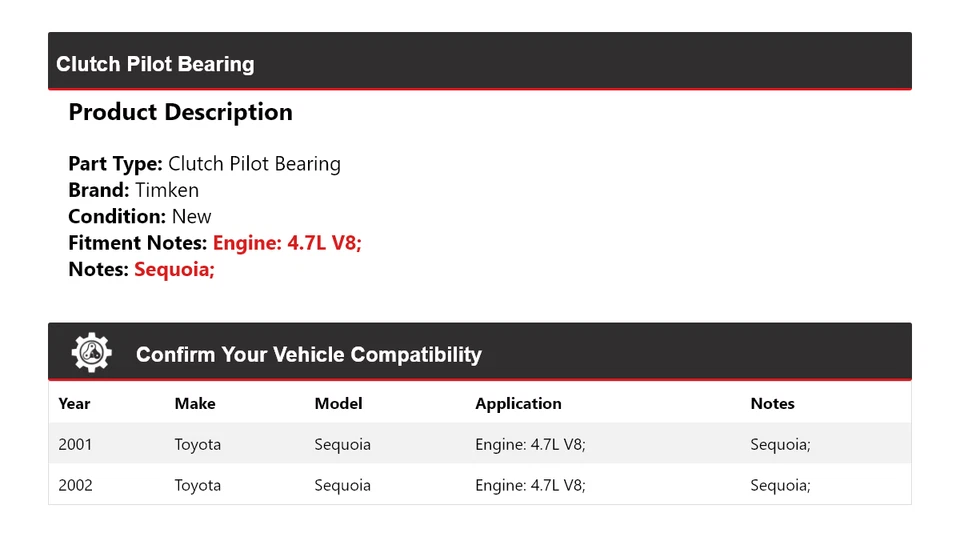Click the Sequoia model in the 2001 row
The image size is (960, 537).
342,444
